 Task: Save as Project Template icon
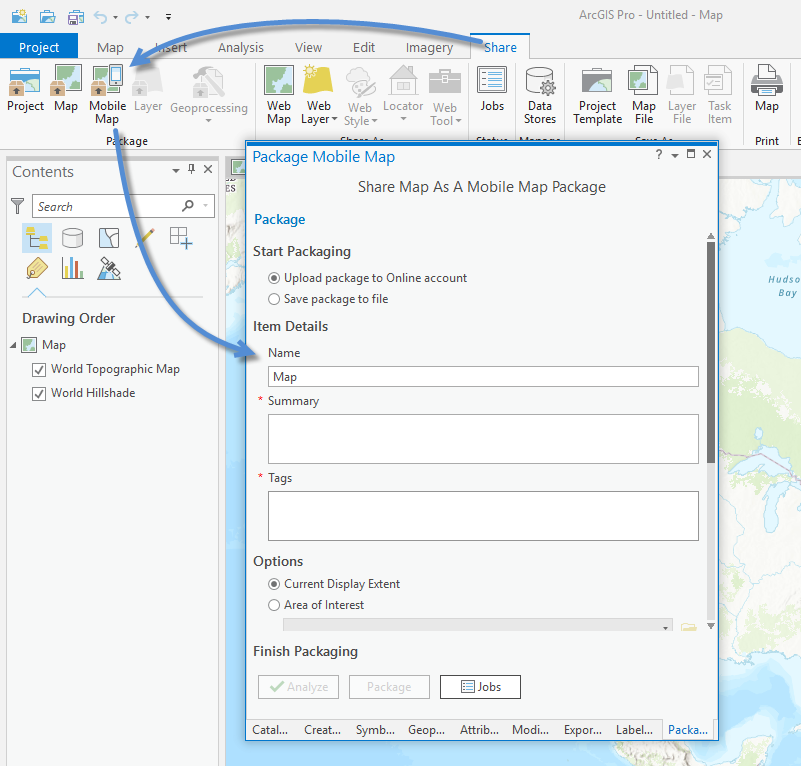[597, 81]
